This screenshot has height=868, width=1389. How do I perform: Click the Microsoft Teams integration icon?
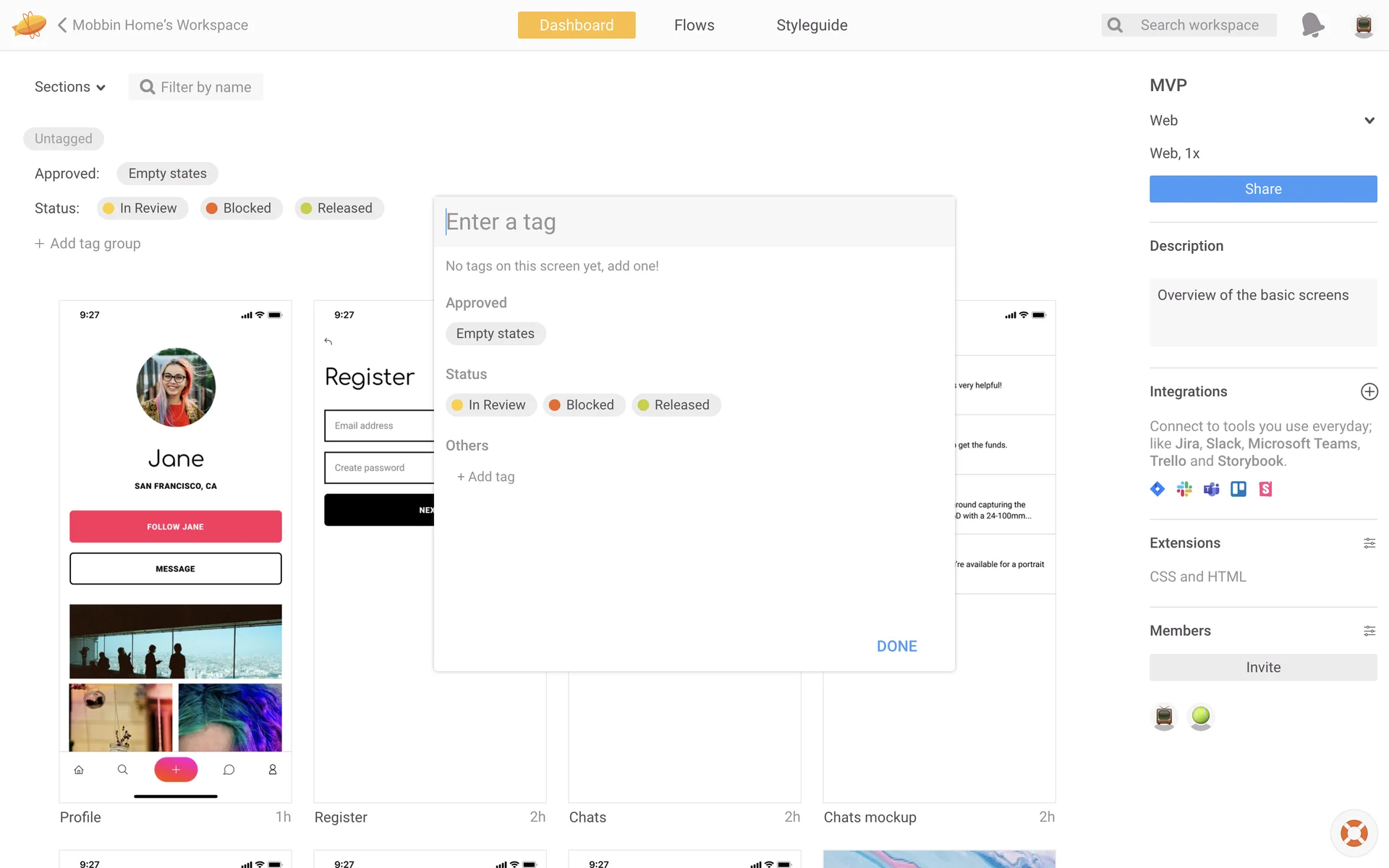pos(1212,489)
